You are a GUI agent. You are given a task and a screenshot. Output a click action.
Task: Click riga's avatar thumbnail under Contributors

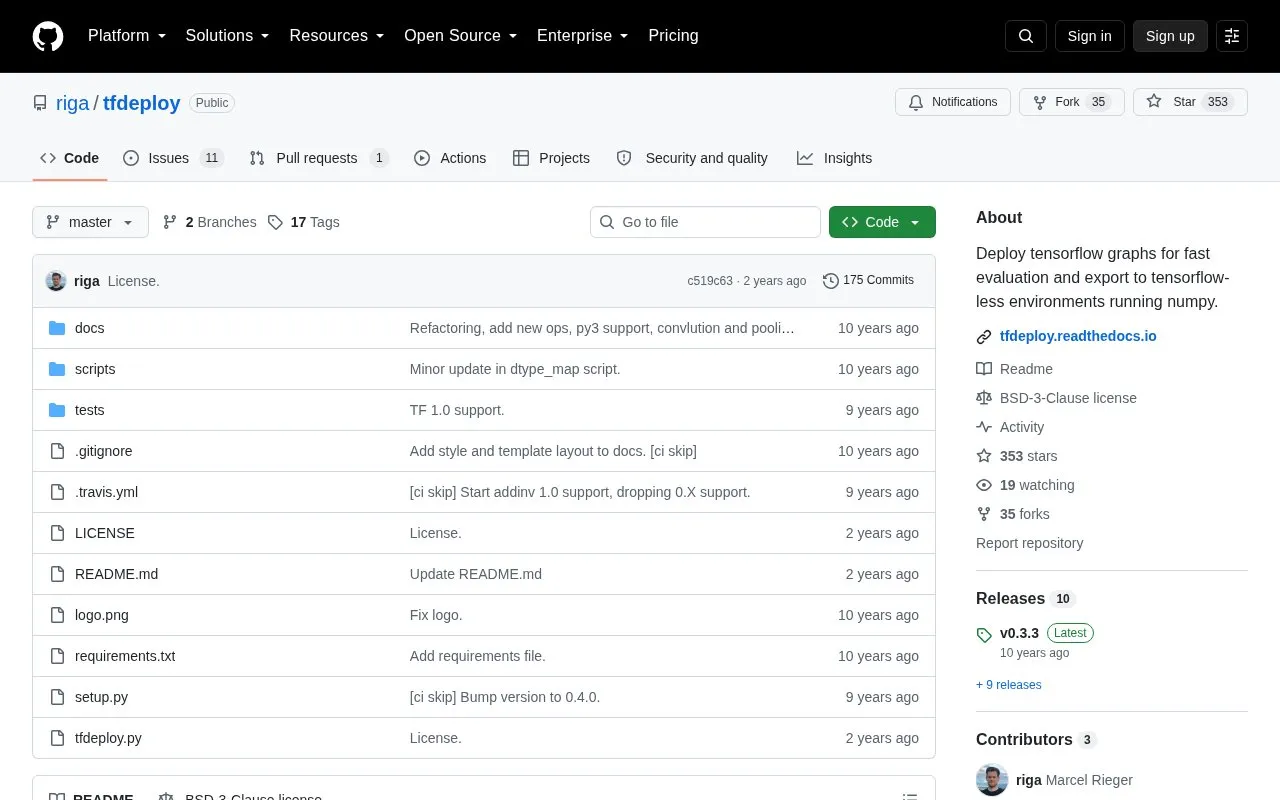[992, 780]
